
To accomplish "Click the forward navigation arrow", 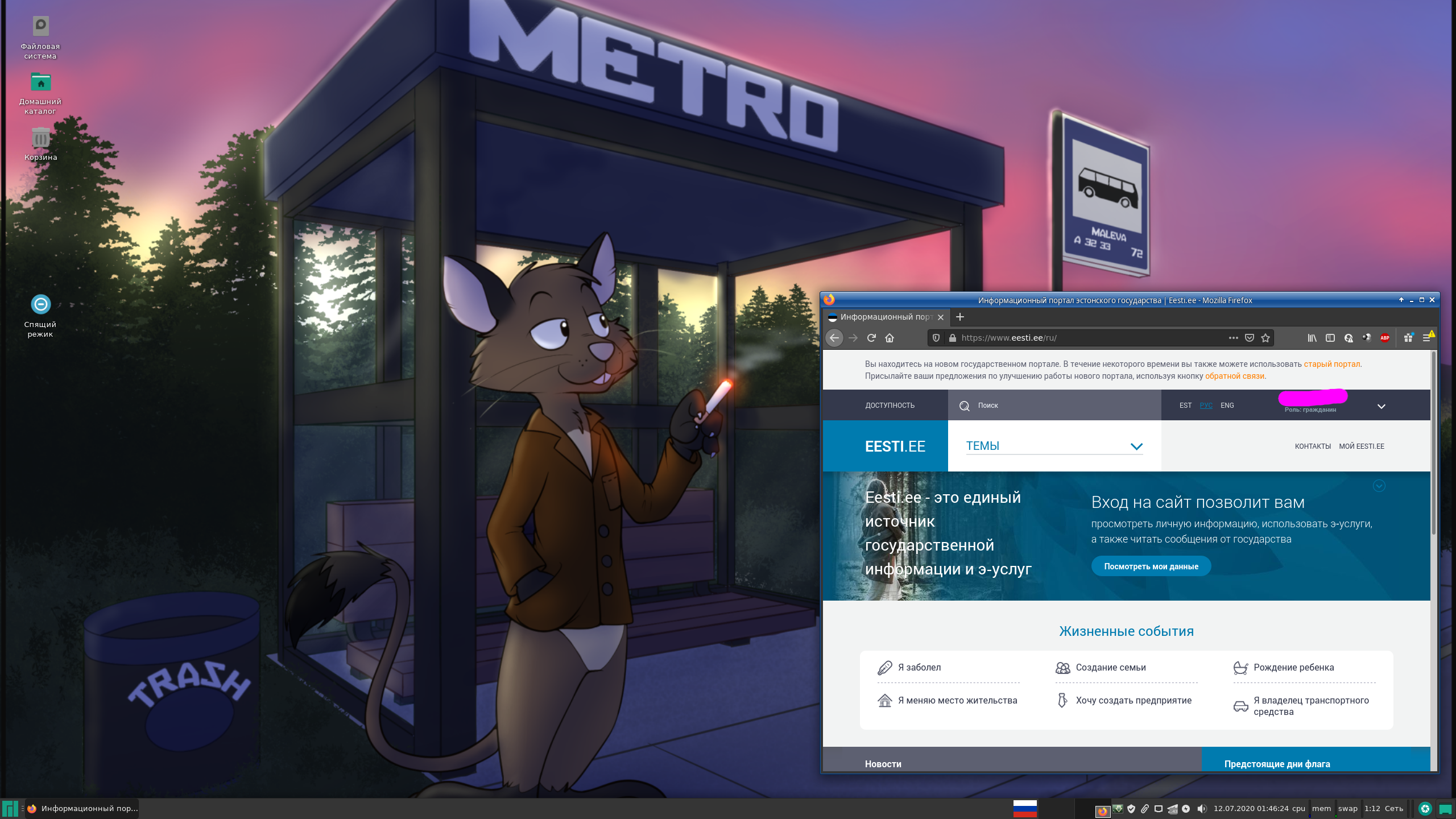I will (x=853, y=338).
